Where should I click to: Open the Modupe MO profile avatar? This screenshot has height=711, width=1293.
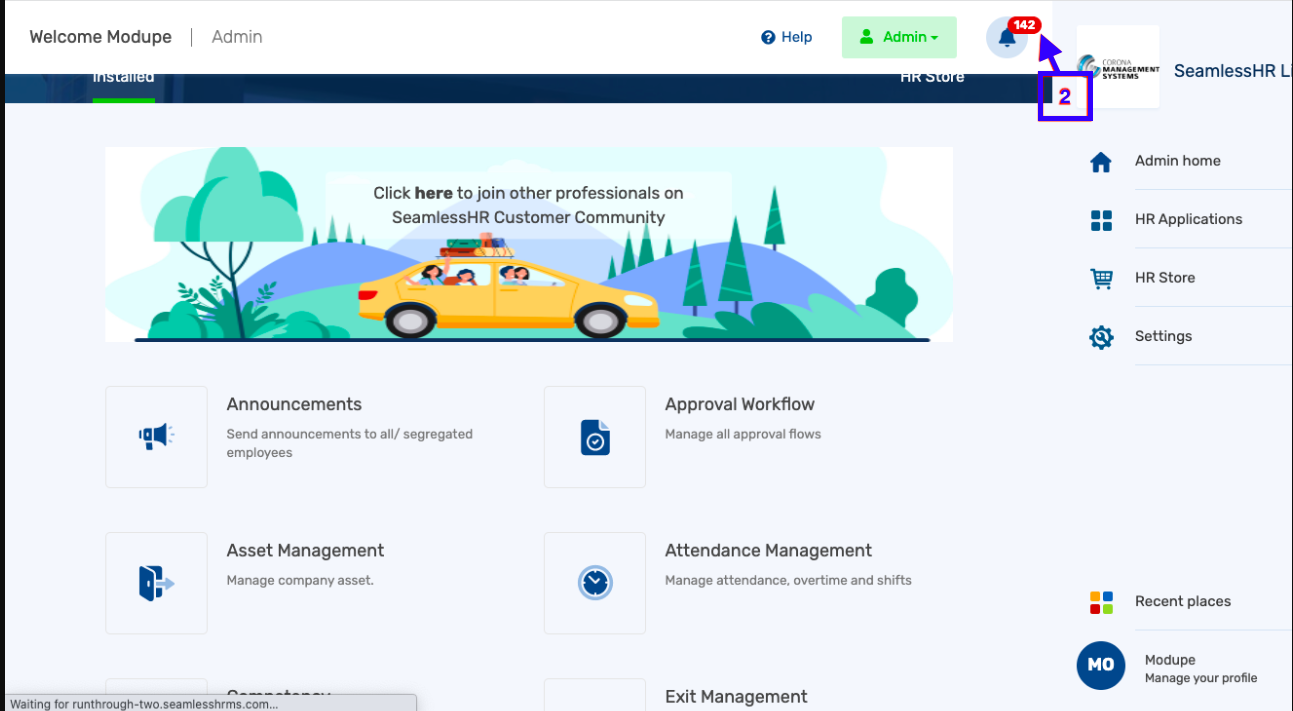point(1101,665)
